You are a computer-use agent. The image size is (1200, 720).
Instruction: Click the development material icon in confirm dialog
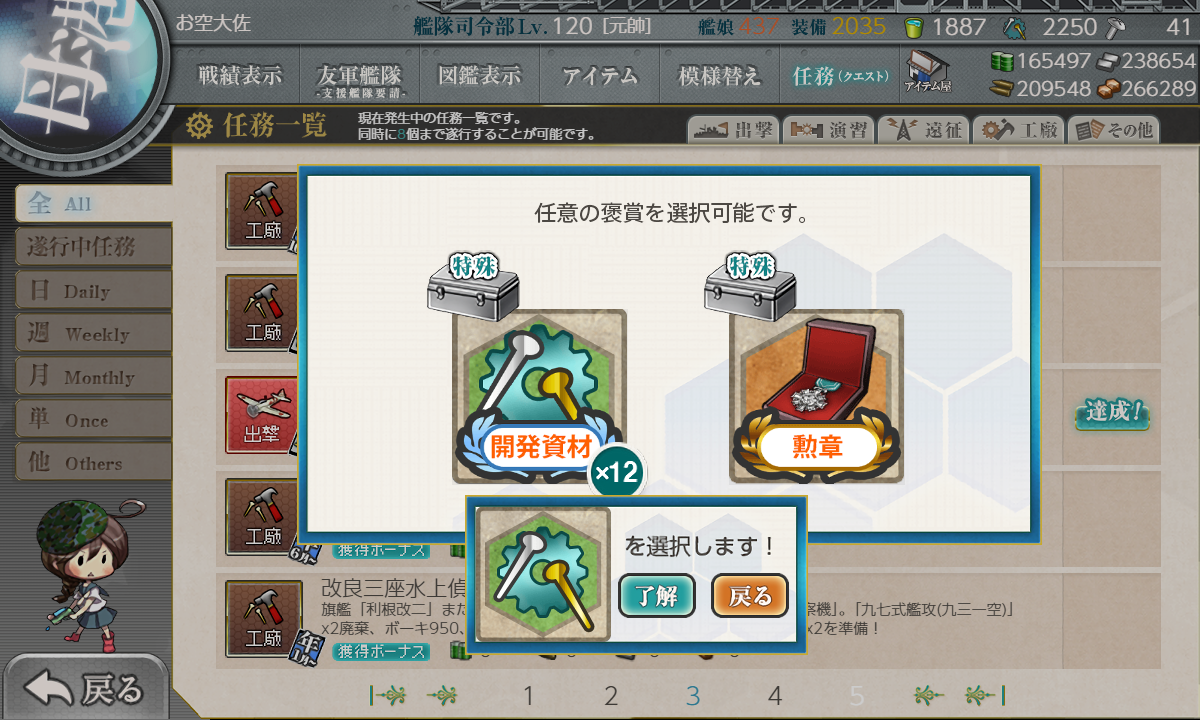(543, 574)
